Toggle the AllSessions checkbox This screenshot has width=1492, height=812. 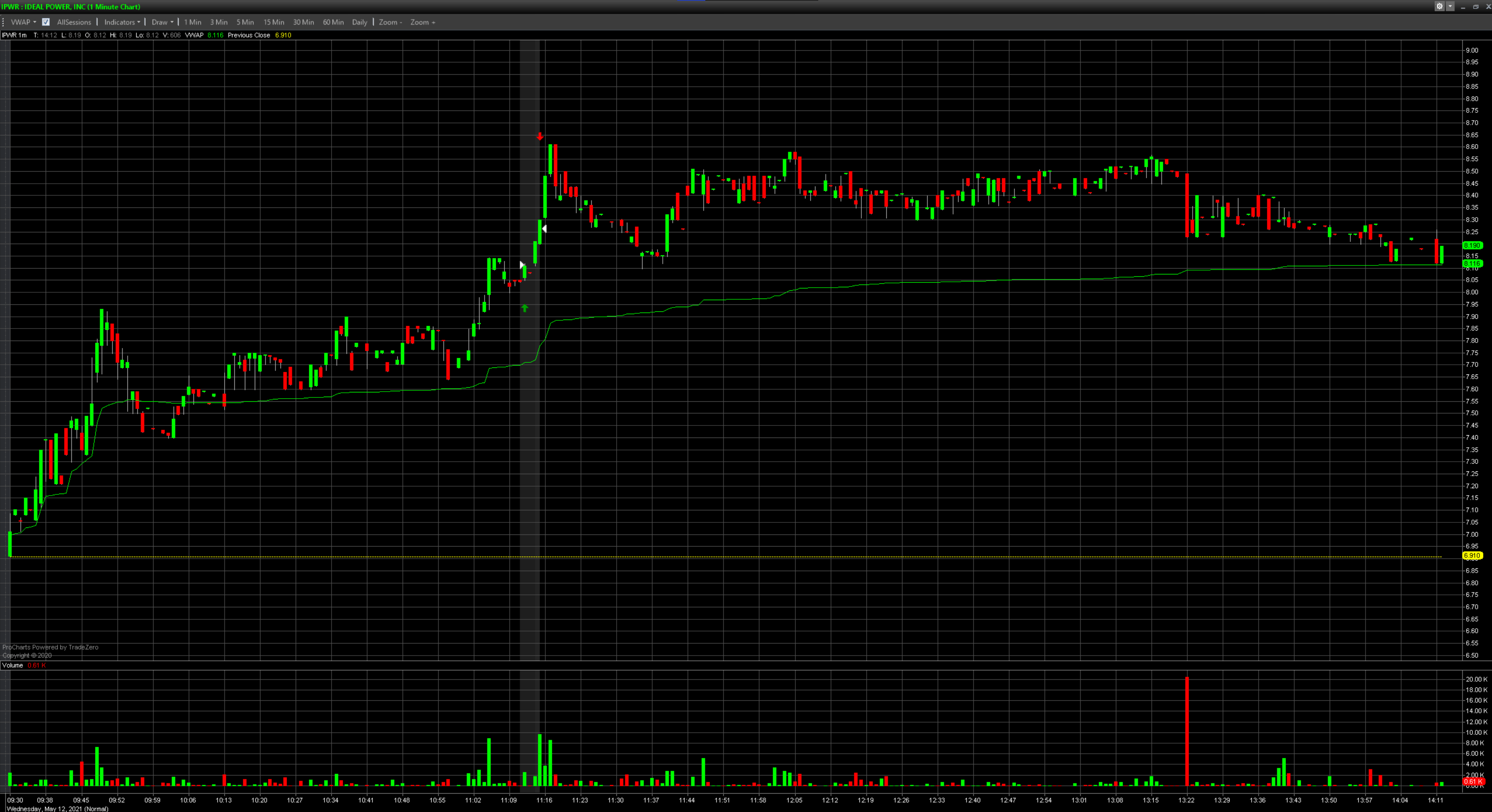click(x=46, y=22)
